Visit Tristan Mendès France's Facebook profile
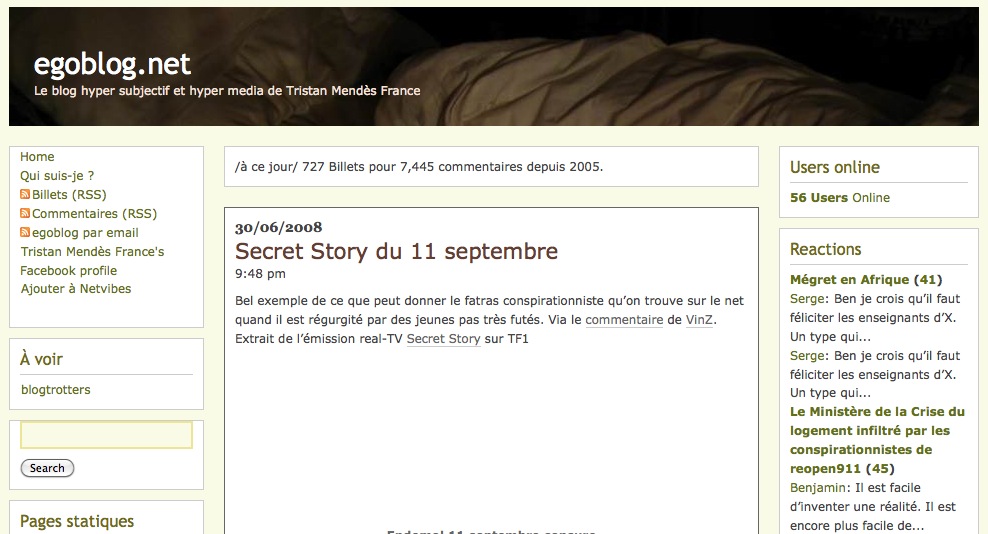 (92, 261)
